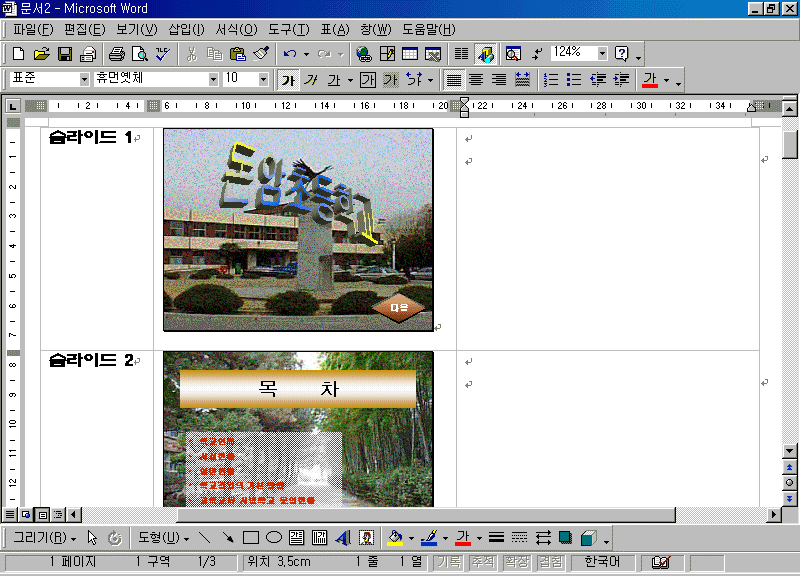
Task: Toggle character shading
Action: (x=390, y=80)
